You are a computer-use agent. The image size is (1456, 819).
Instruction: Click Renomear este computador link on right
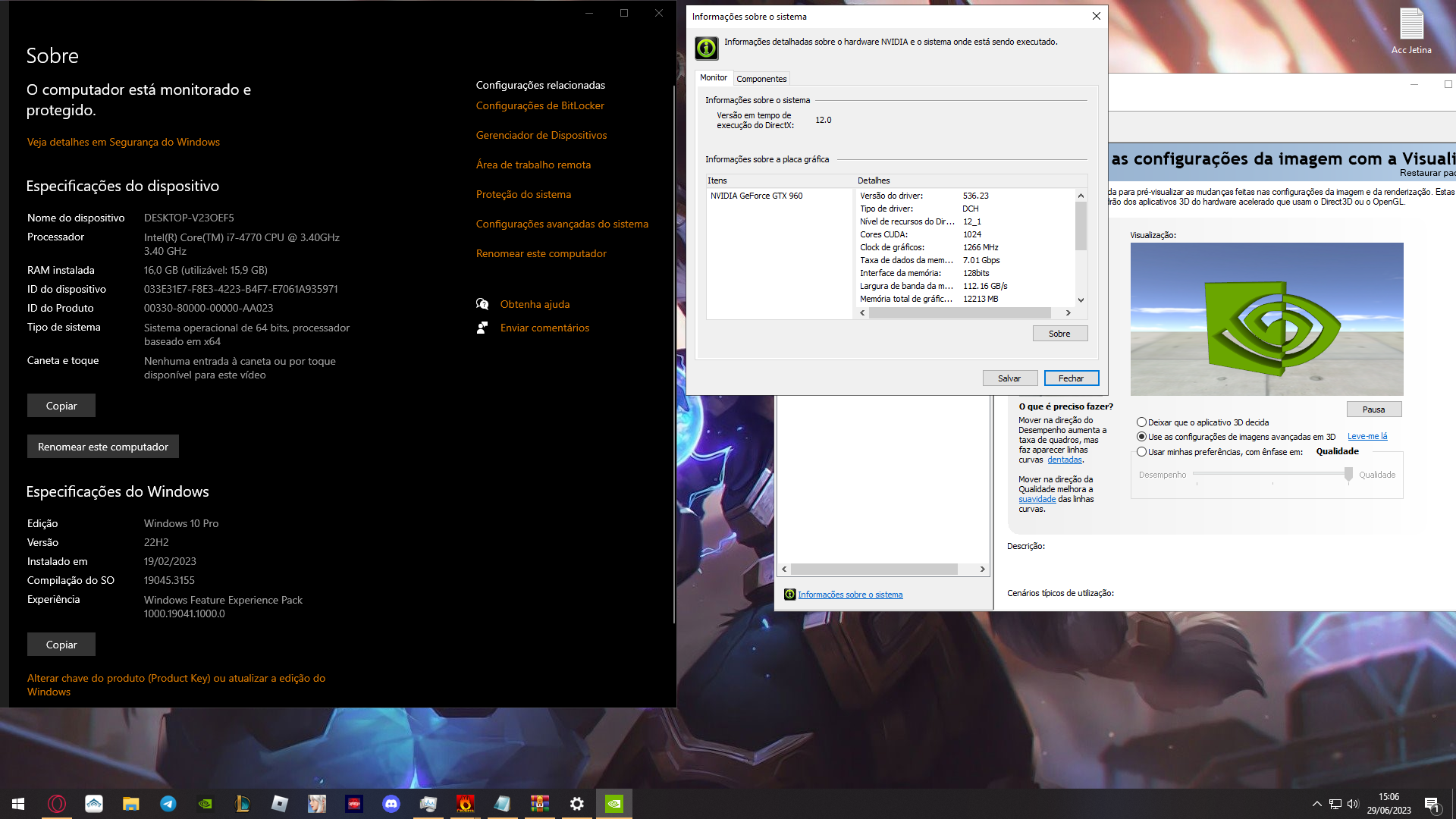(541, 253)
